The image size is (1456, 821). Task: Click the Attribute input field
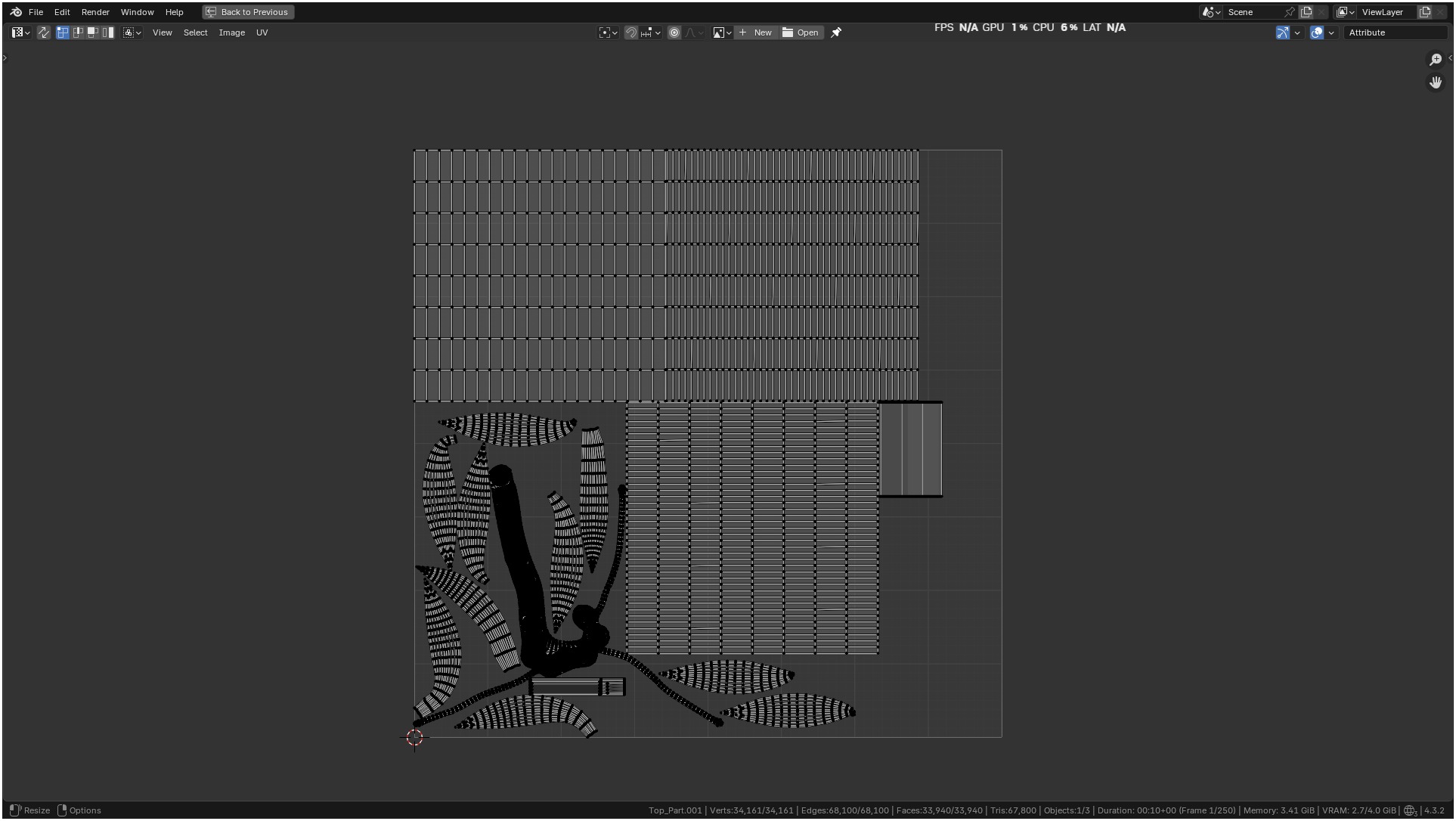(x=1395, y=33)
